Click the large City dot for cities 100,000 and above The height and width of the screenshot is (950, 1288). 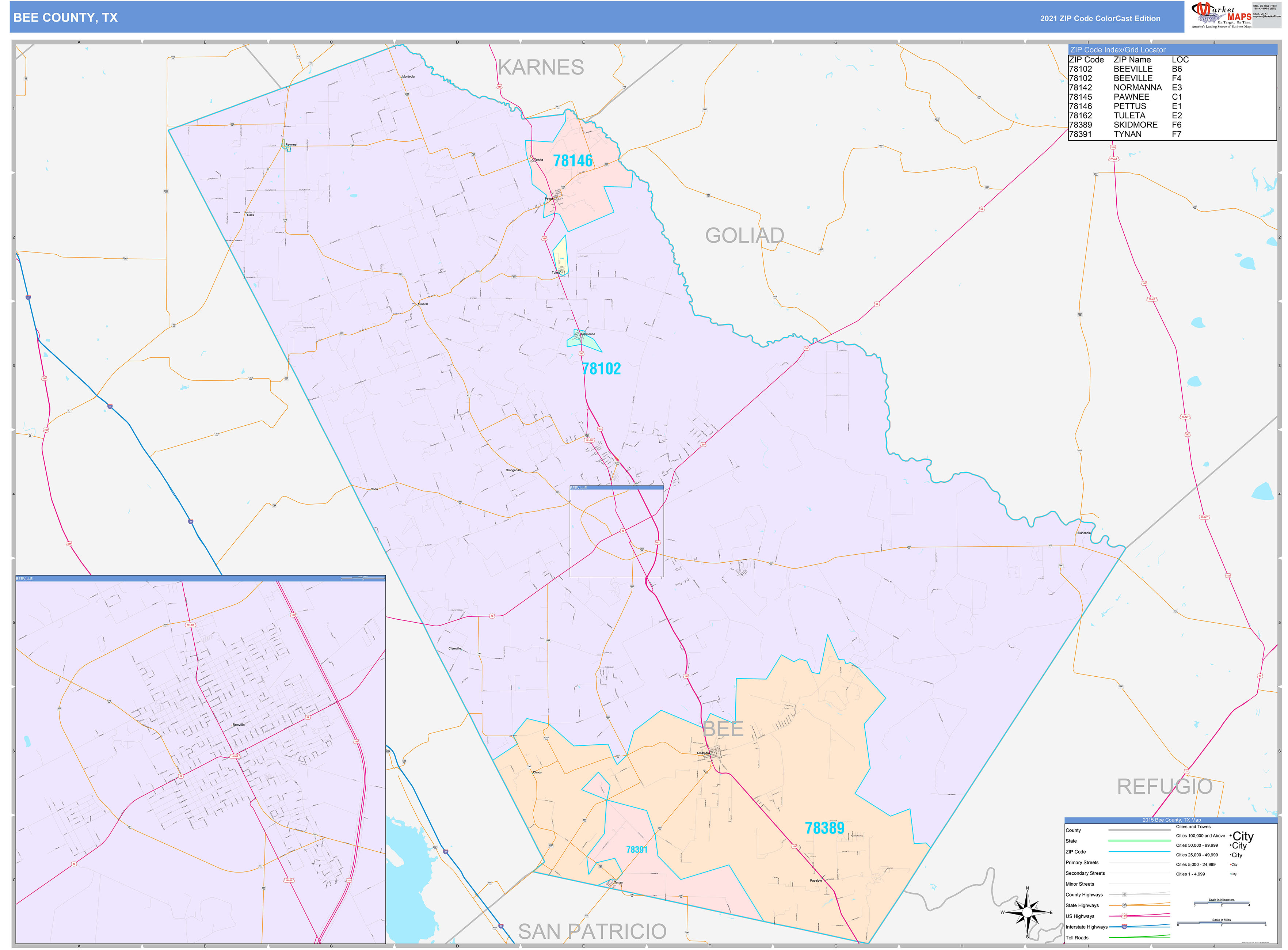click(x=1231, y=836)
